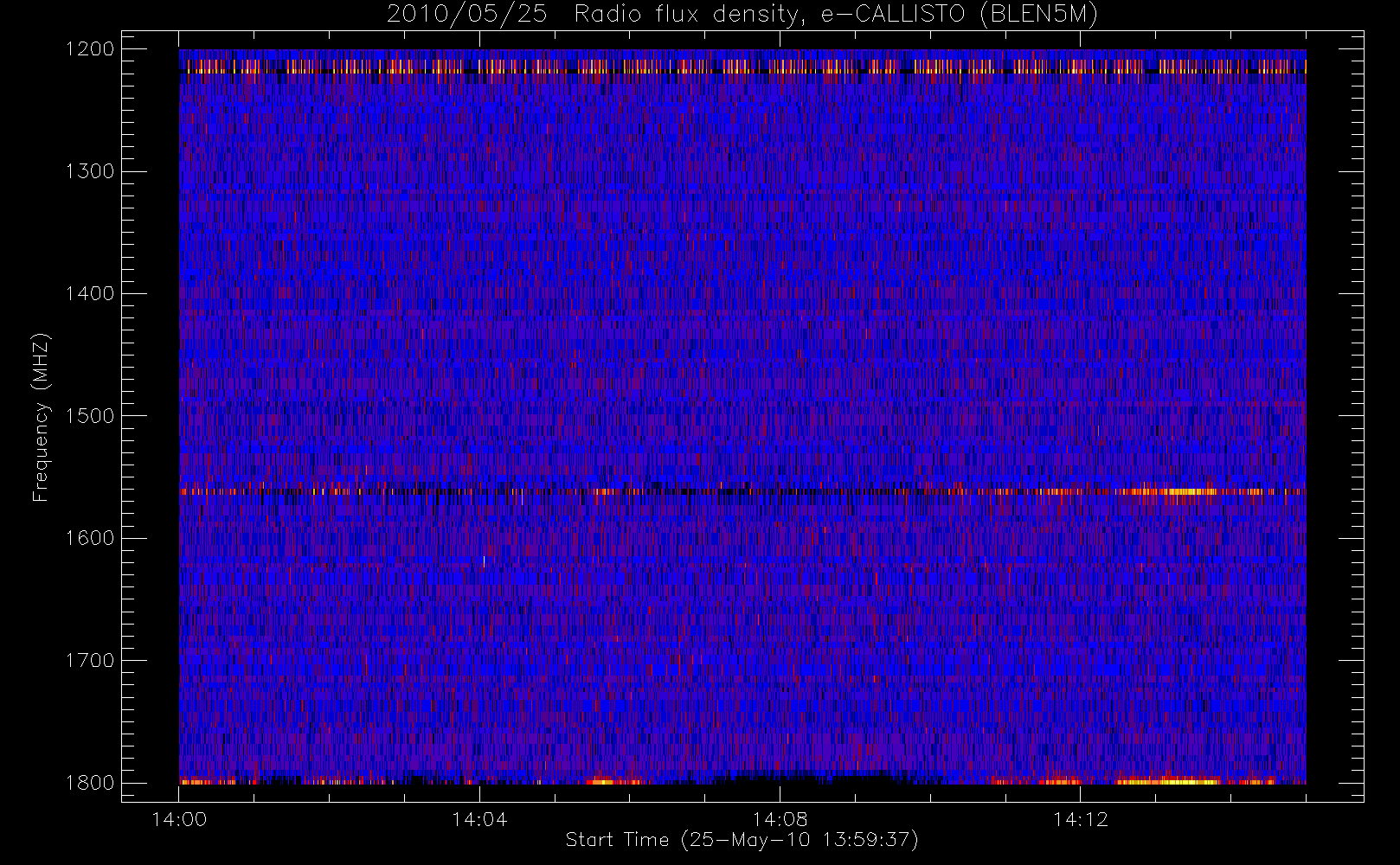Viewport: 1400px width, 865px height.
Task: Click the 1500 frequency tick label
Action: tap(90, 416)
